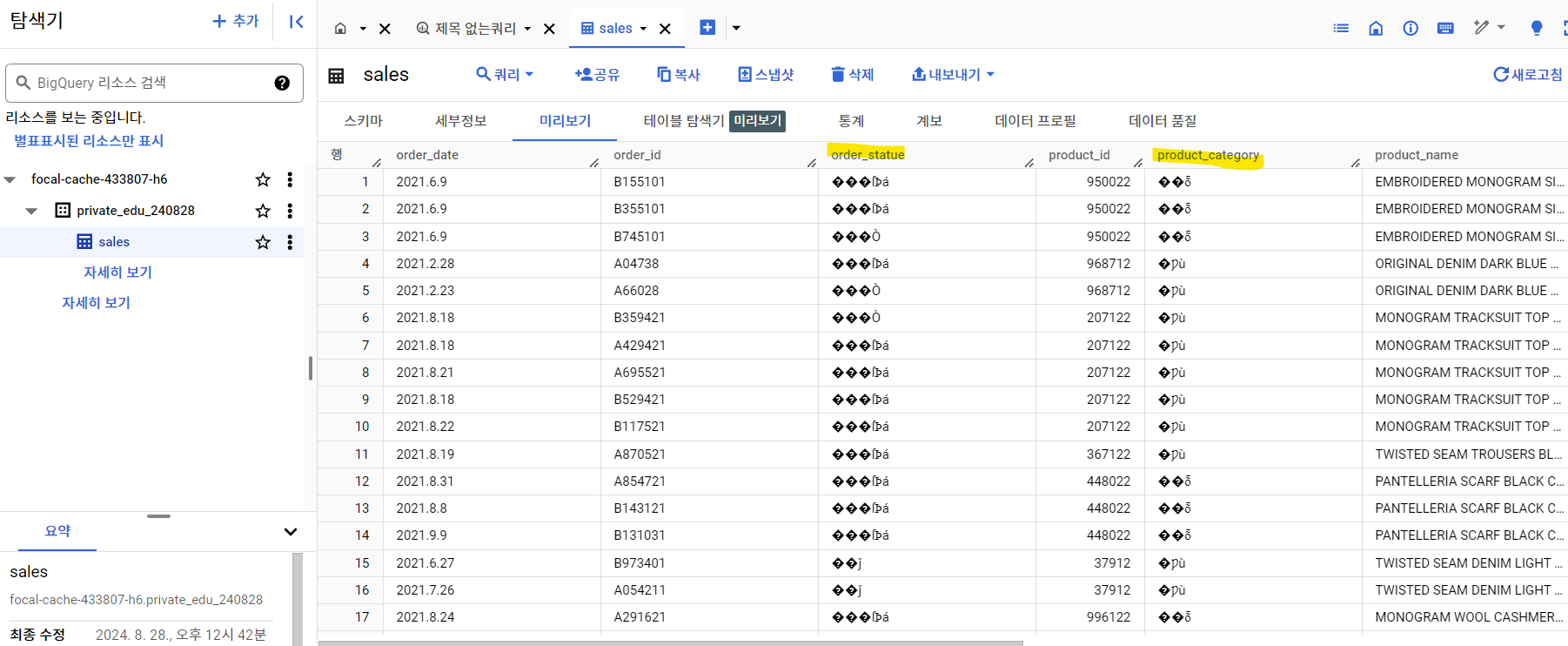This screenshot has width=1568, height=646.
Task: Open home tab dropdown arrow
Action: (x=363, y=29)
